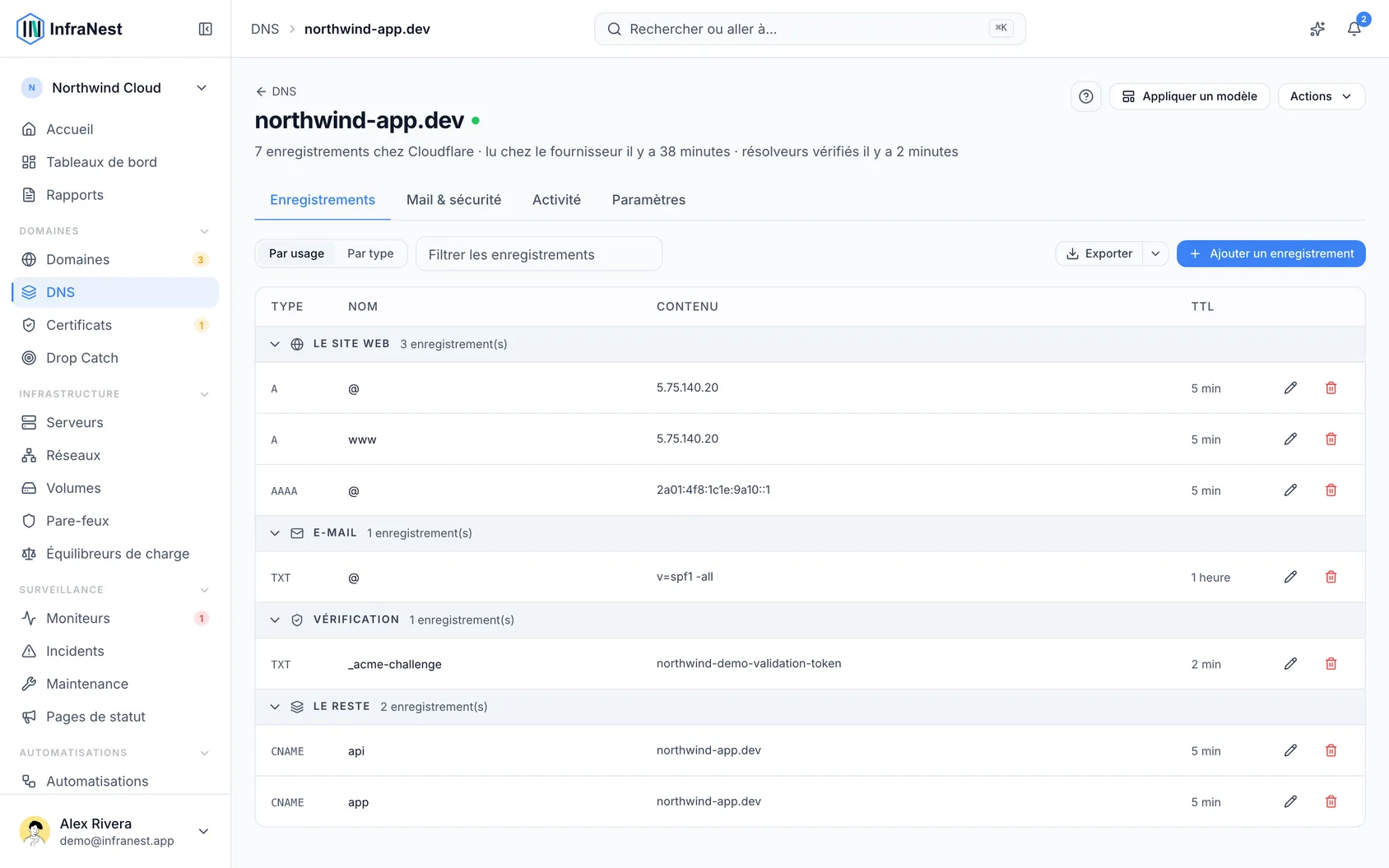
Task: Open Moniteurs in the sidebar
Action: click(115, 618)
